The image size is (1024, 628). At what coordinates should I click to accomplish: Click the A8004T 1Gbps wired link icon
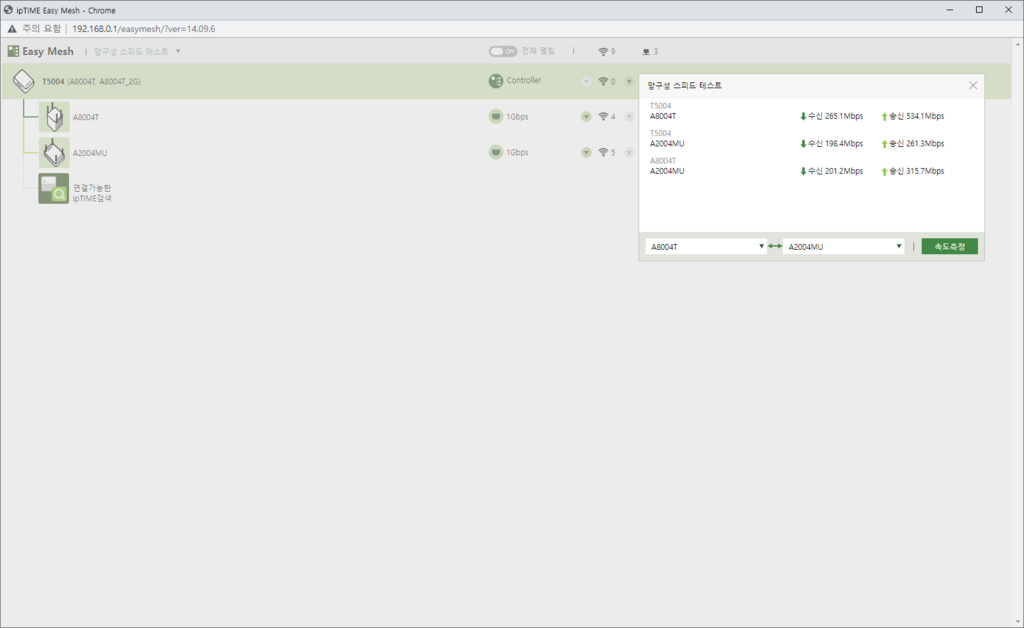[x=496, y=117]
